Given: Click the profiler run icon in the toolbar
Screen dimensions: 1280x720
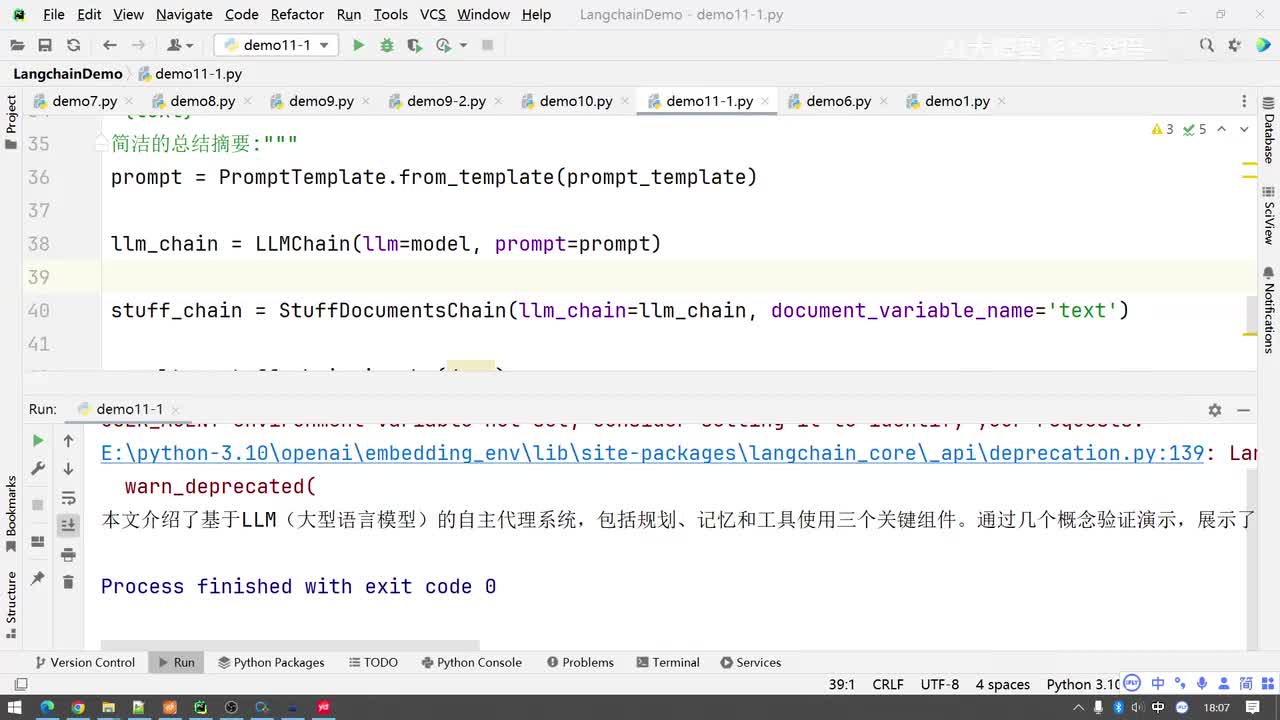Looking at the screenshot, I should coord(443,45).
